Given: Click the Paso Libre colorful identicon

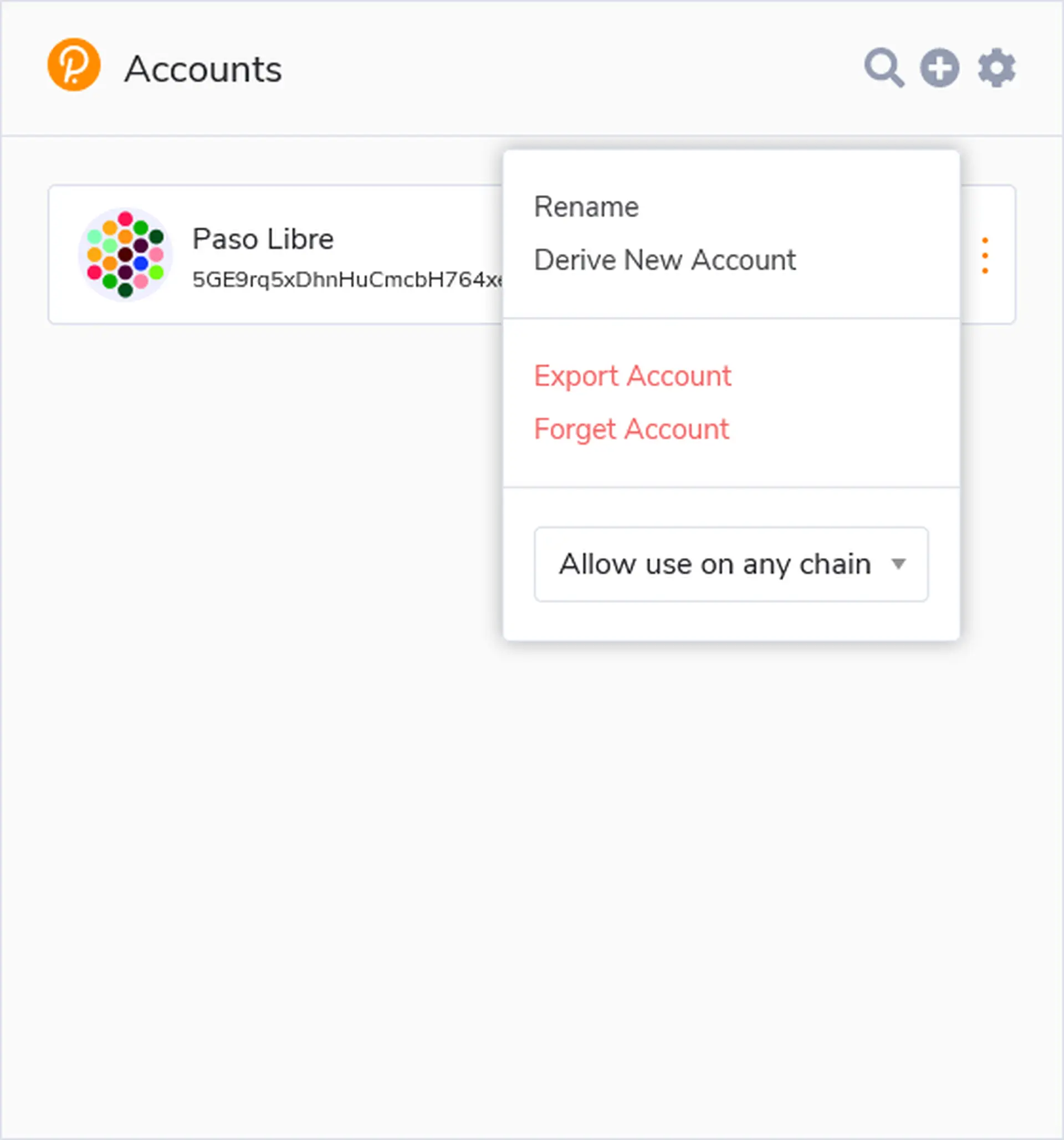Looking at the screenshot, I should coord(125,254).
